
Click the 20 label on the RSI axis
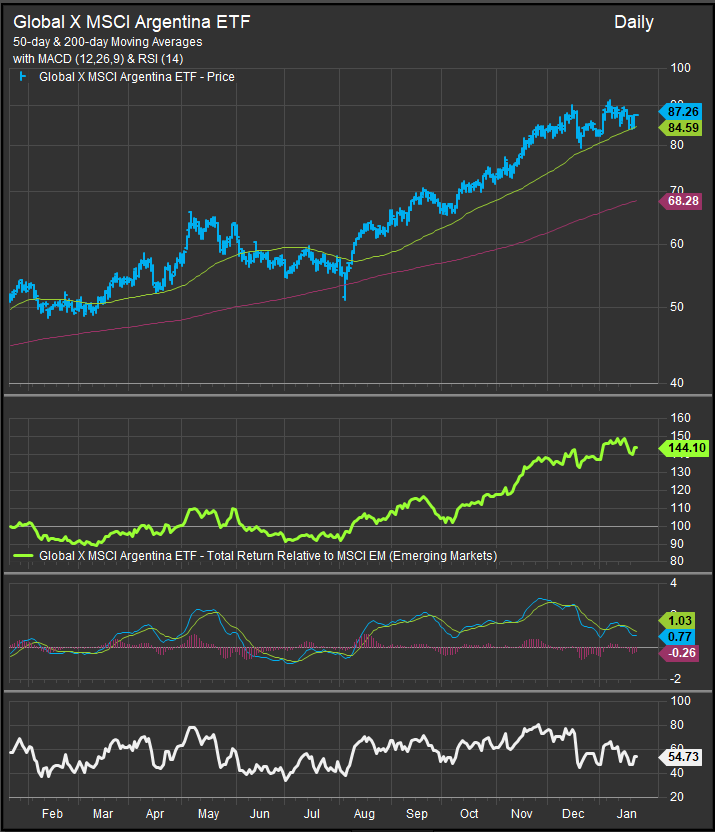point(677,797)
